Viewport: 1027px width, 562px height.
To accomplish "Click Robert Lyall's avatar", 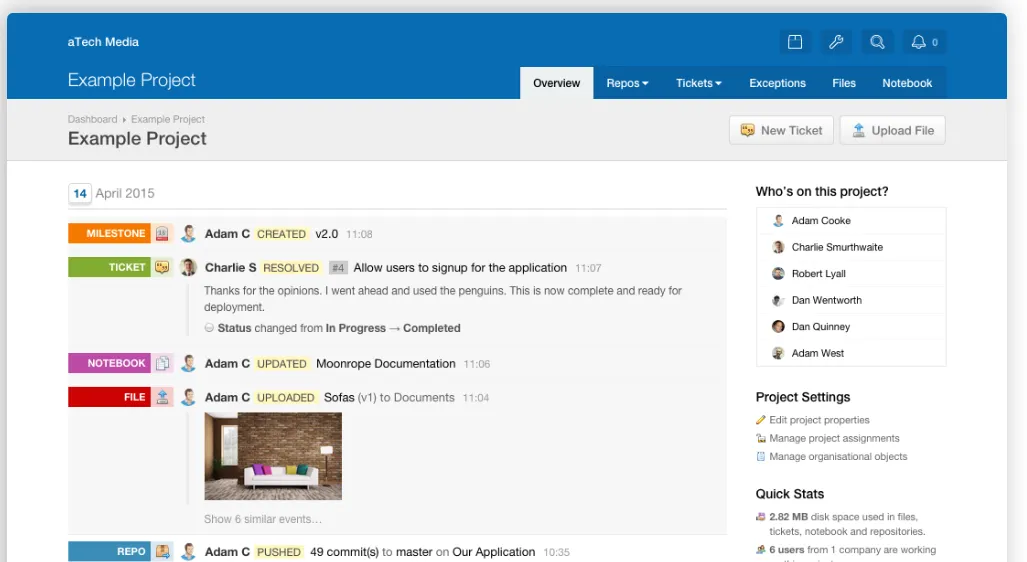I will 778,273.
